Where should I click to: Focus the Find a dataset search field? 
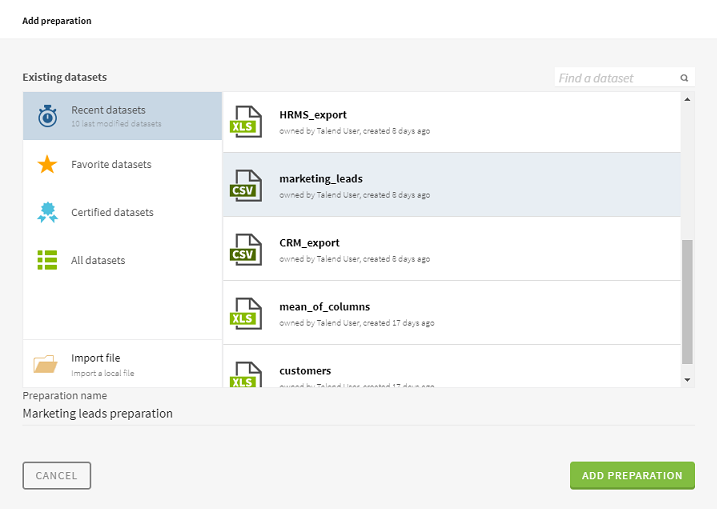[x=616, y=78]
